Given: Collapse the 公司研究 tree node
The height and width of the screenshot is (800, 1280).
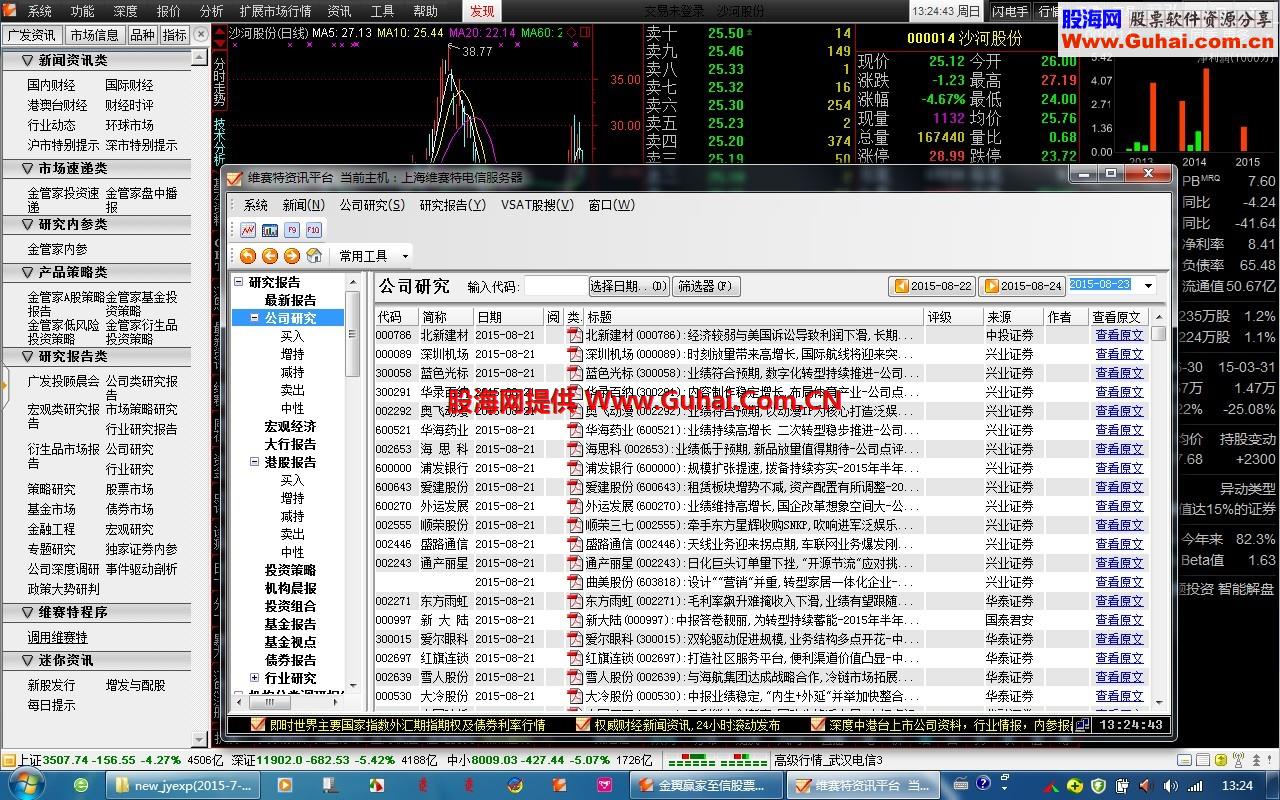Looking at the screenshot, I should (254, 318).
